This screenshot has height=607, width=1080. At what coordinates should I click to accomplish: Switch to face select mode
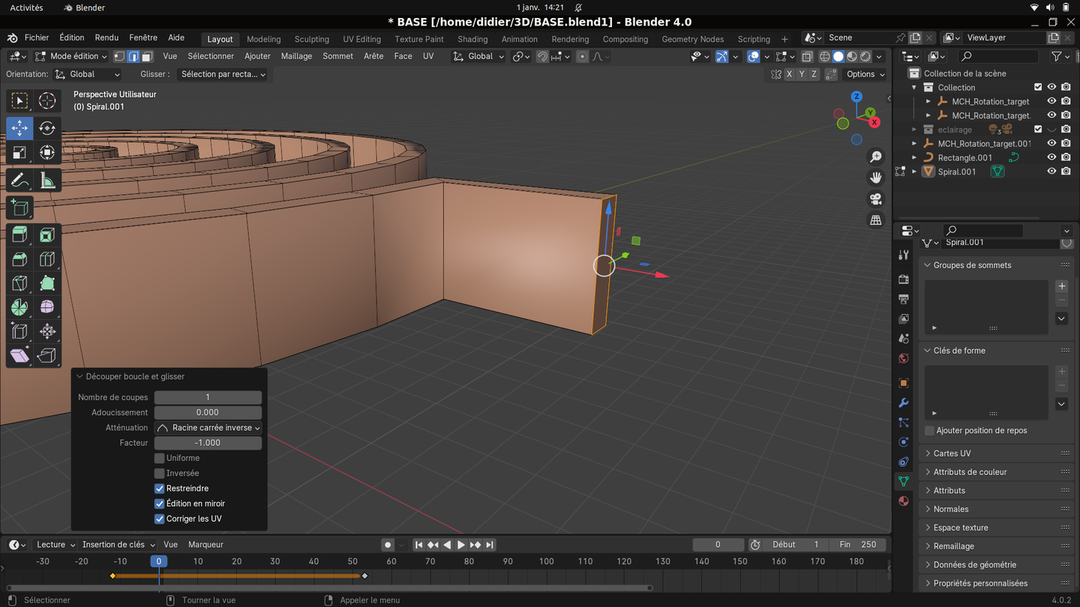click(x=147, y=57)
